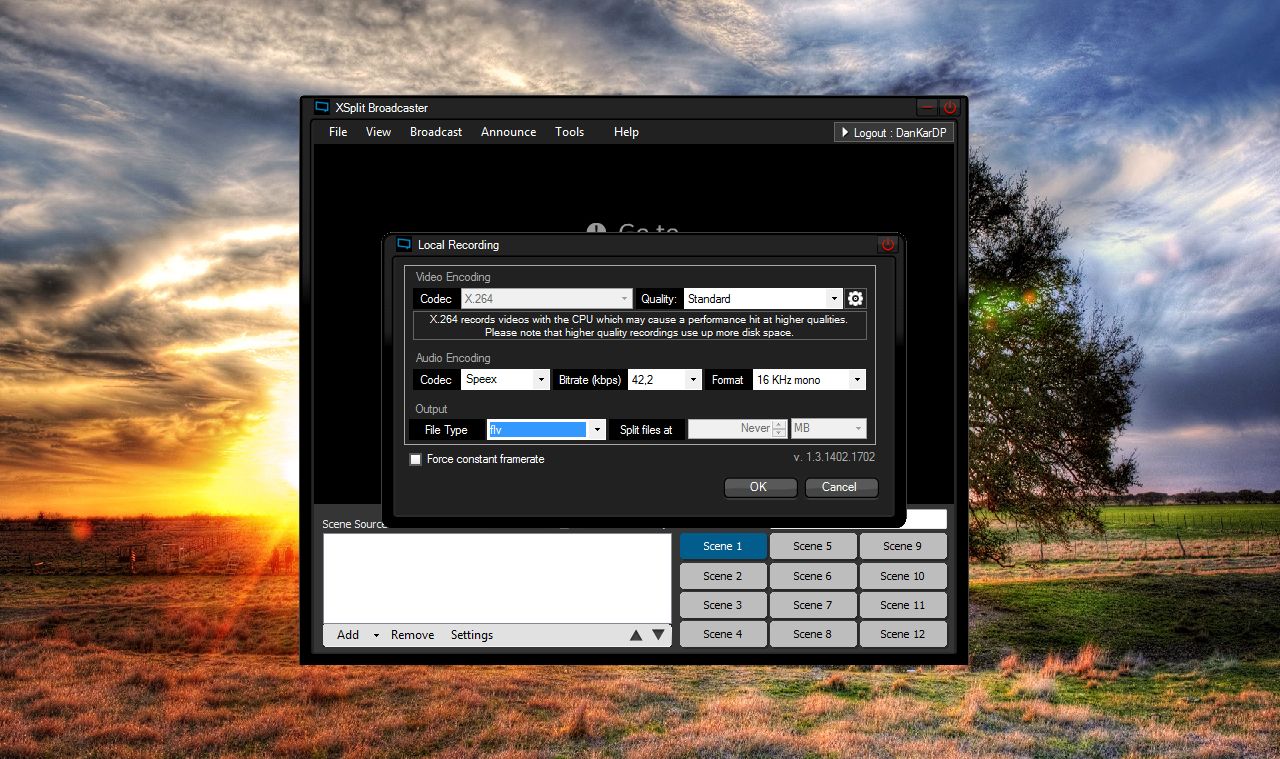Open the Tools menu

(570, 132)
